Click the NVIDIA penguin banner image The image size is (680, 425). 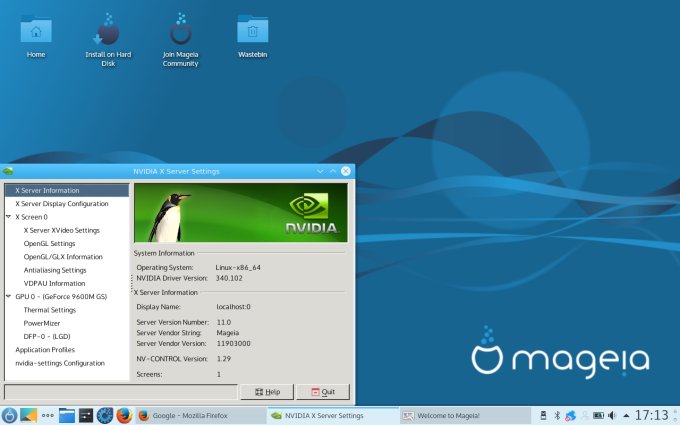point(241,212)
